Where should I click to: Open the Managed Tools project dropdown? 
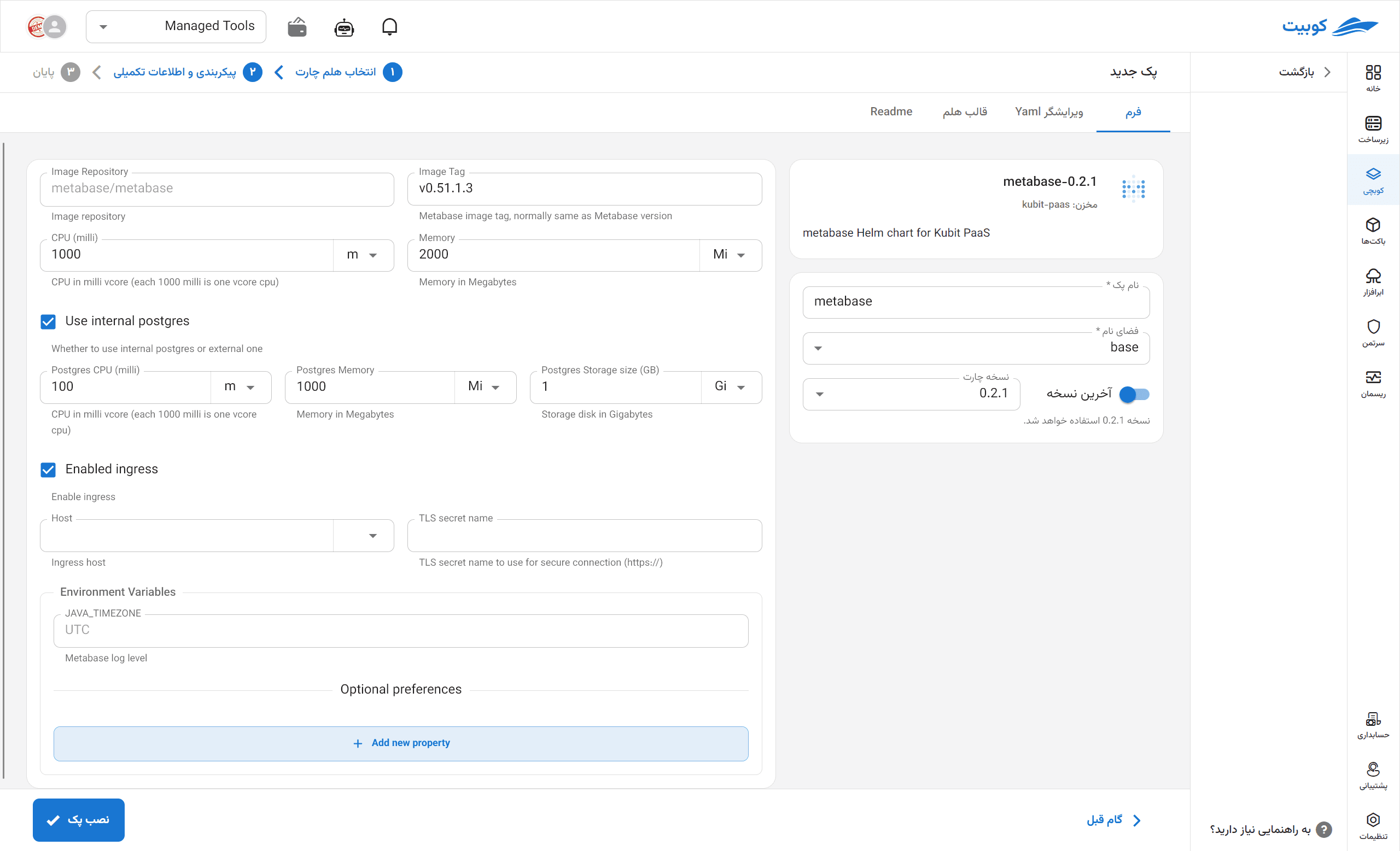[176, 27]
